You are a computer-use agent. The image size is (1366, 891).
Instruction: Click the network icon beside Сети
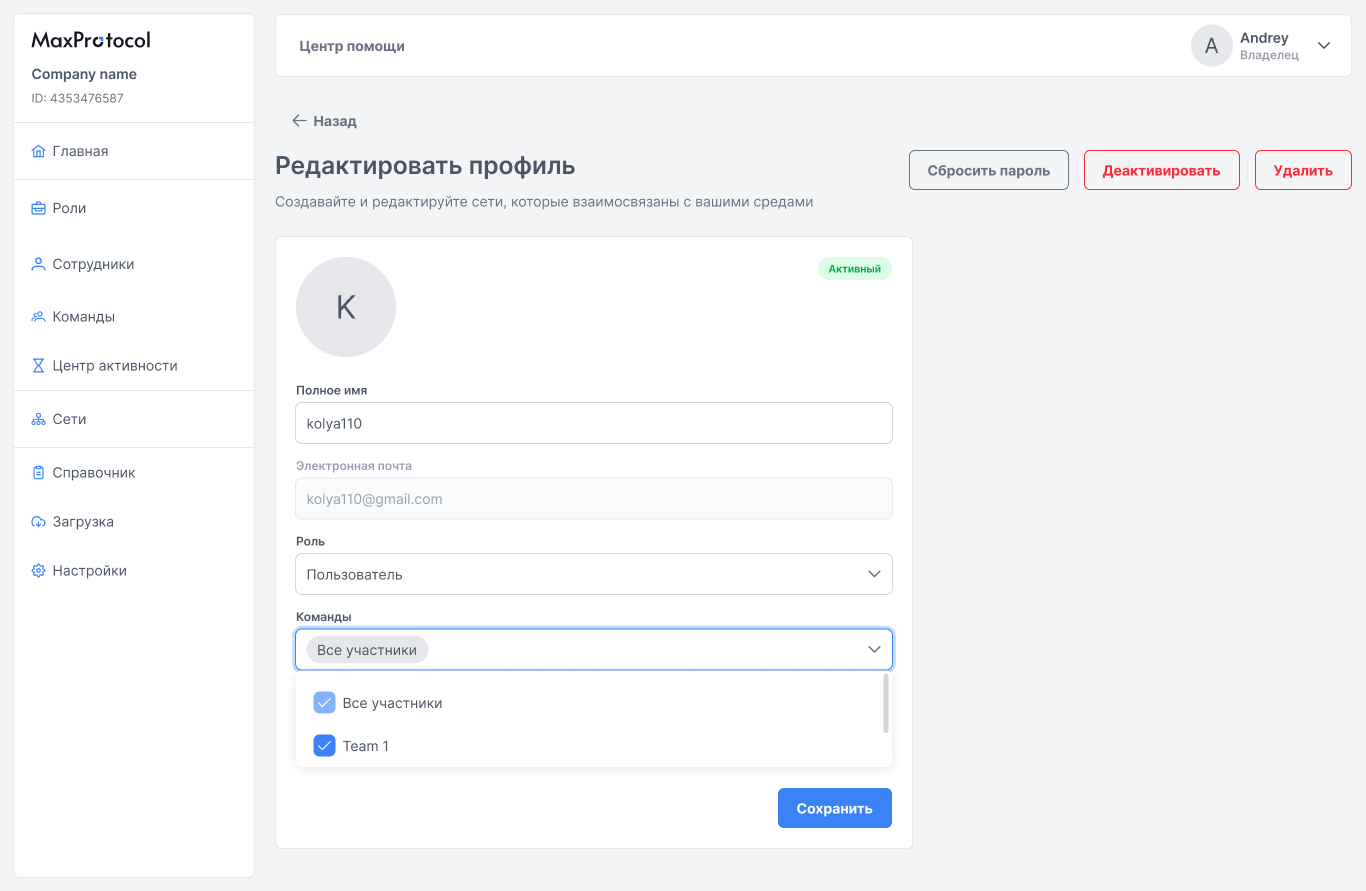39,419
